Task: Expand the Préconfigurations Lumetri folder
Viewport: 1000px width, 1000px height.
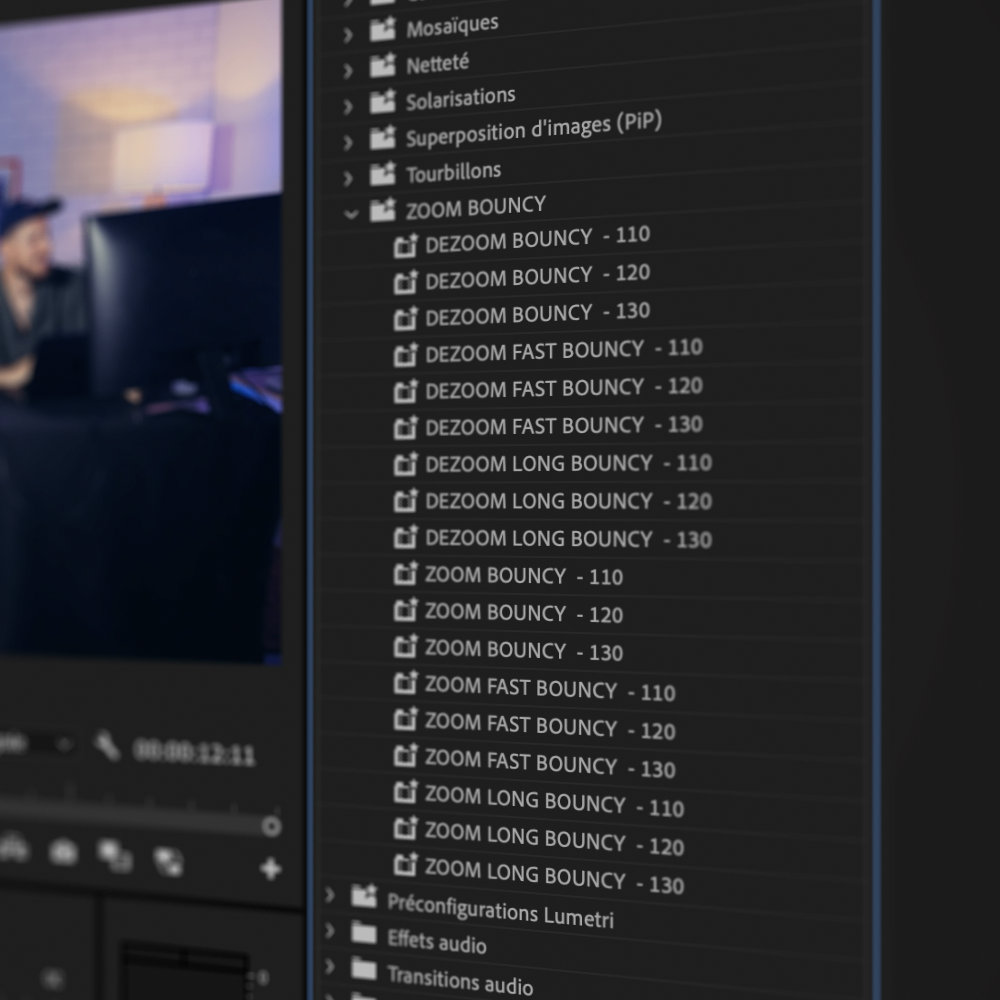Action: click(330, 894)
